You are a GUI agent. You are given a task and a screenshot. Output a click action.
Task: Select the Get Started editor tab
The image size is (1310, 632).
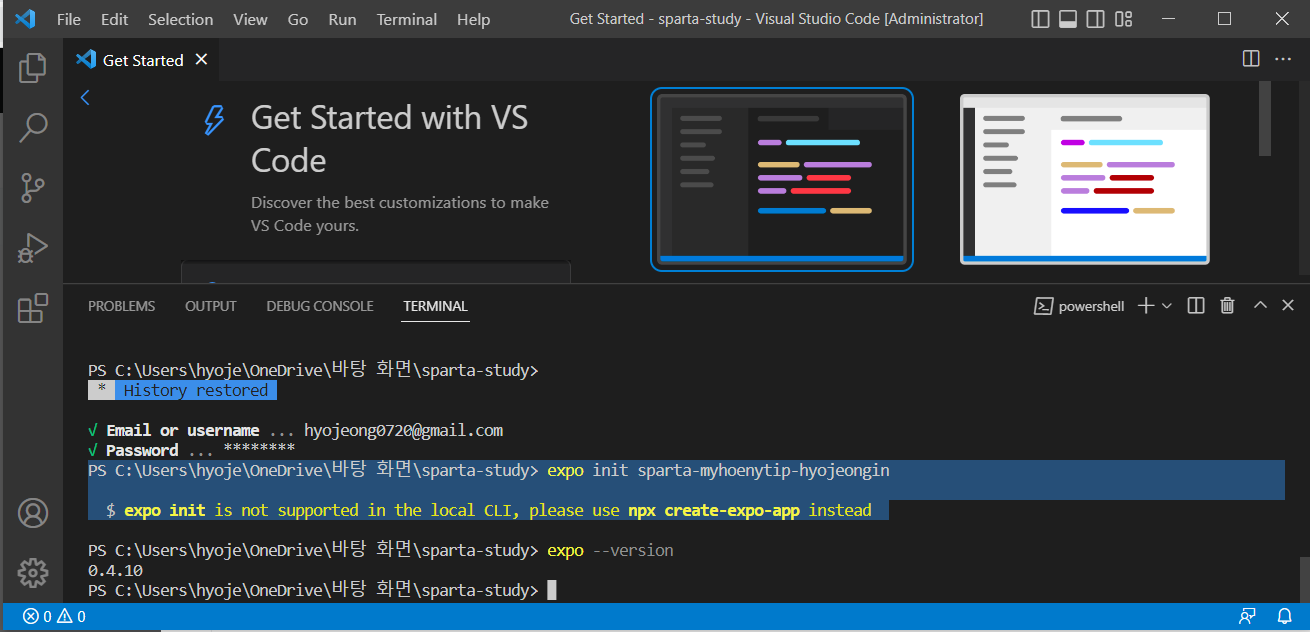(x=143, y=60)
